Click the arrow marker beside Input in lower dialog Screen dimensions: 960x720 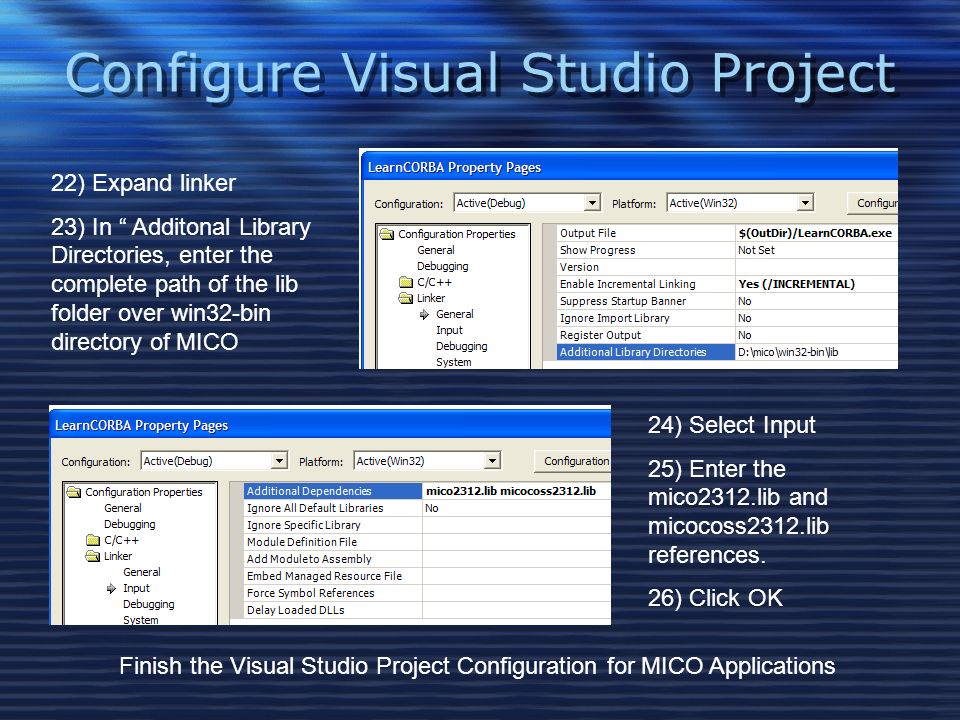[x=111, y=588]
